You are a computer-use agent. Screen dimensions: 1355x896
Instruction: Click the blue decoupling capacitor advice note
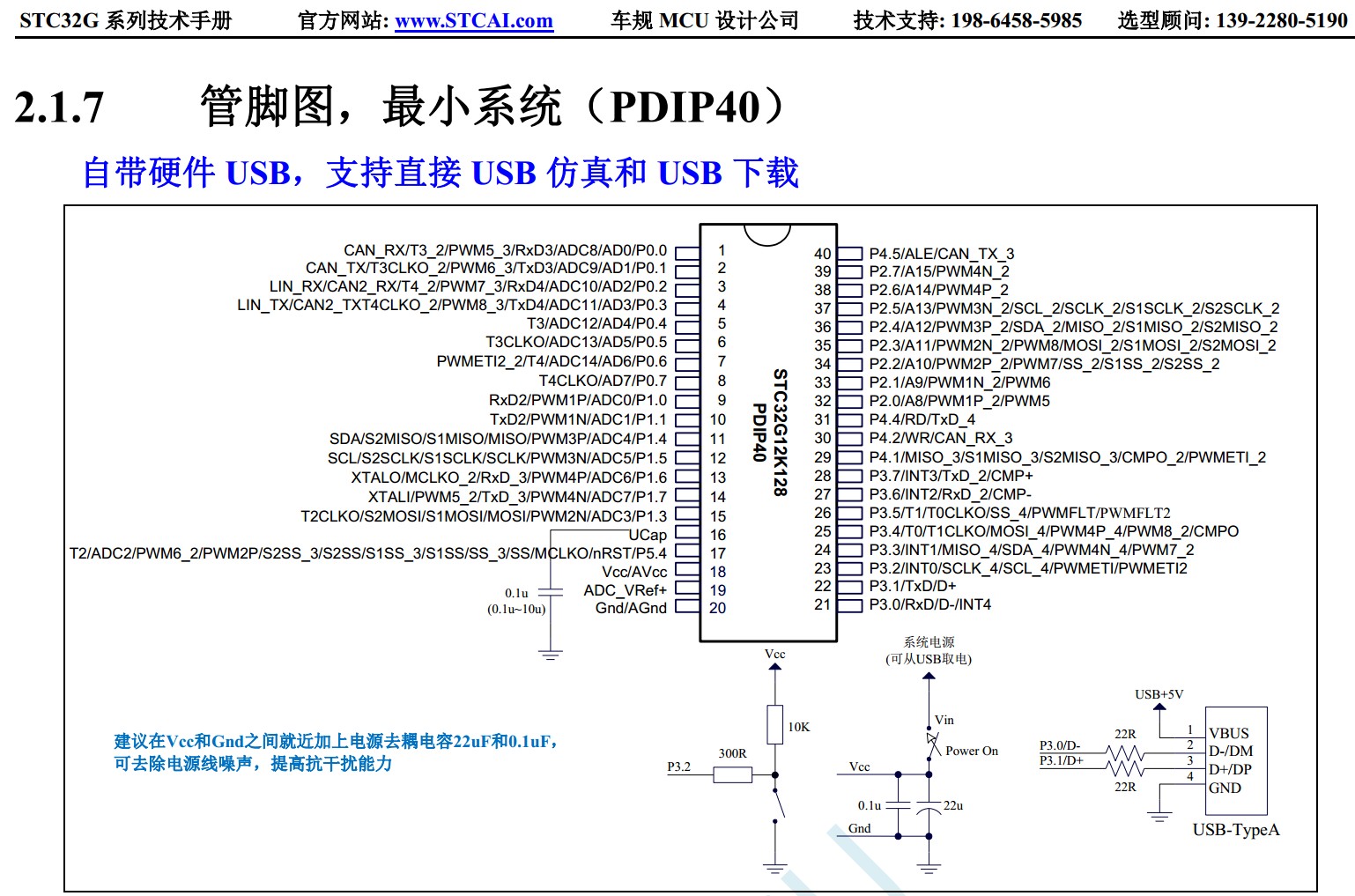(336, 752)
